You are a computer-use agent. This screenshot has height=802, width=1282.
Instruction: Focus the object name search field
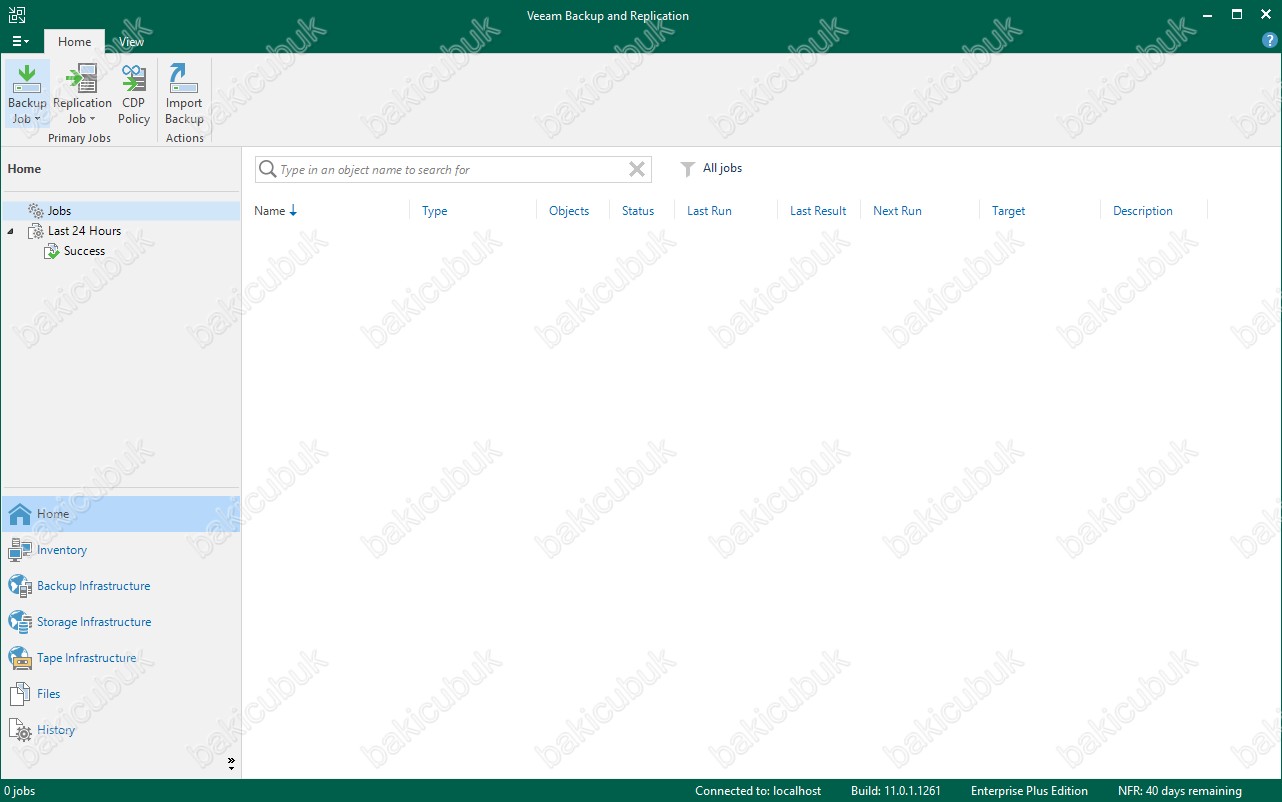point(452,170)
